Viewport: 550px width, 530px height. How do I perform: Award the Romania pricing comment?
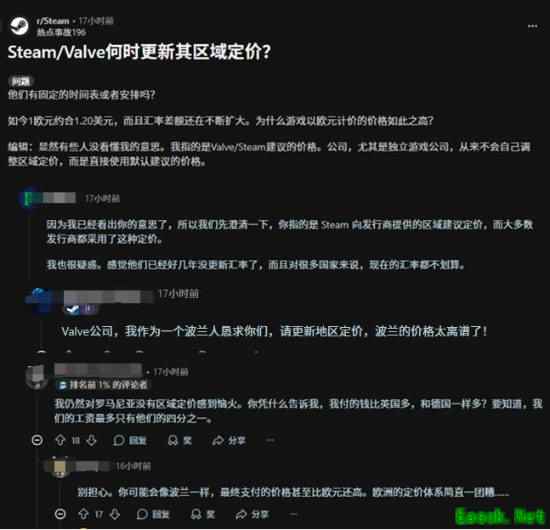click(180, 440)
